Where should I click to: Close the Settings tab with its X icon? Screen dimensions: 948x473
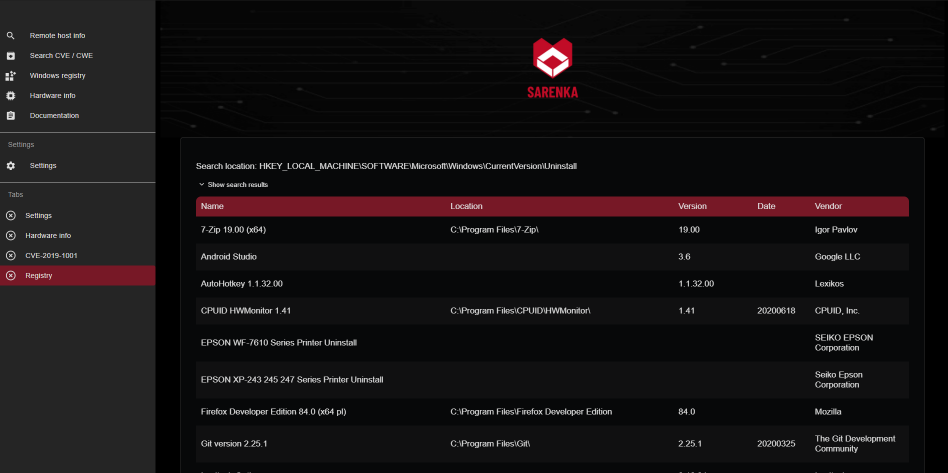(10, 215)
